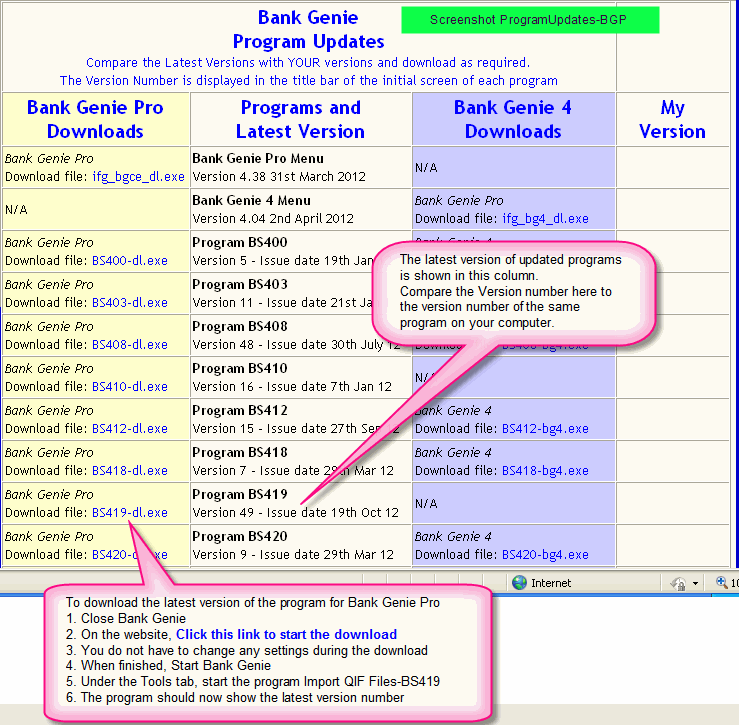This screenshot has height=725, width=739.
Task: Click Program BS420 title text
Action: point(240,536)
